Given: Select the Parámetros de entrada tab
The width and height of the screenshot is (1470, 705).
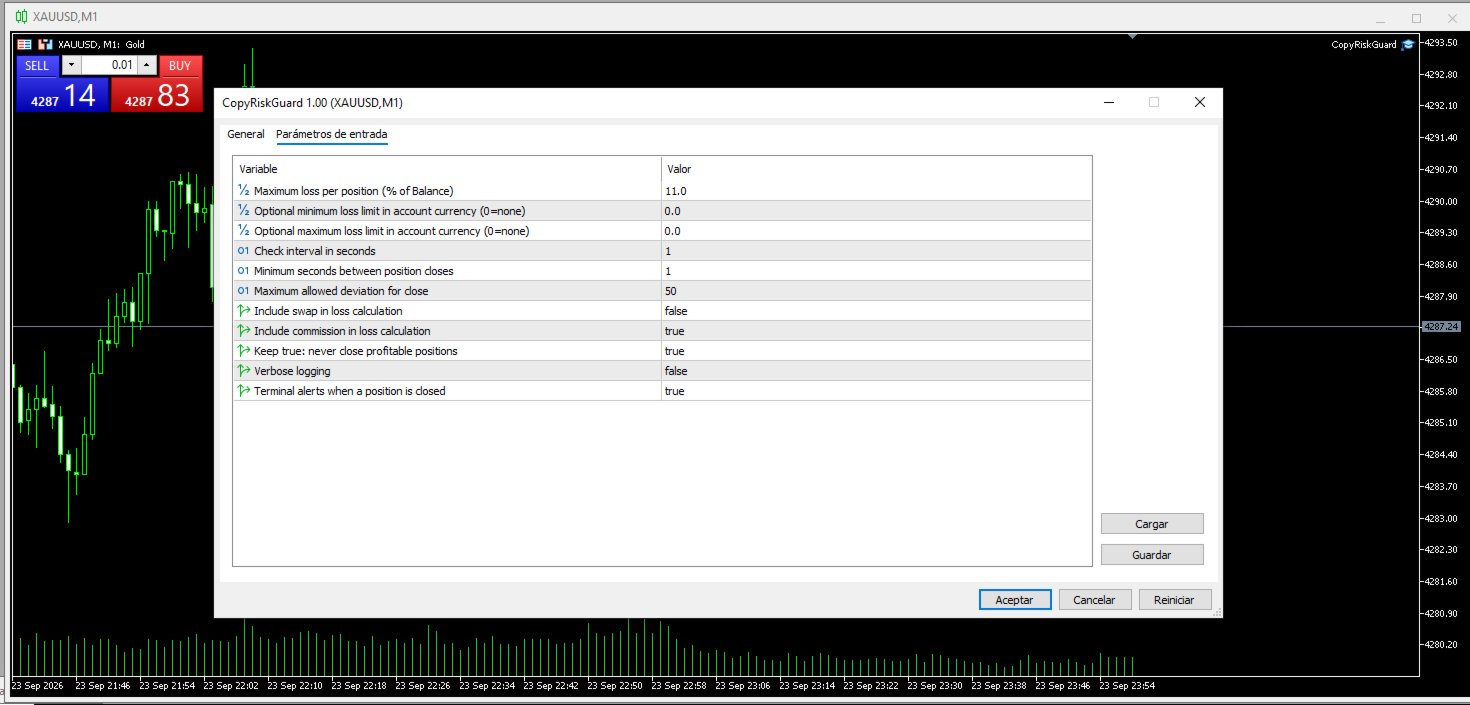Looking at the screenshot, I should pos(332,134).
